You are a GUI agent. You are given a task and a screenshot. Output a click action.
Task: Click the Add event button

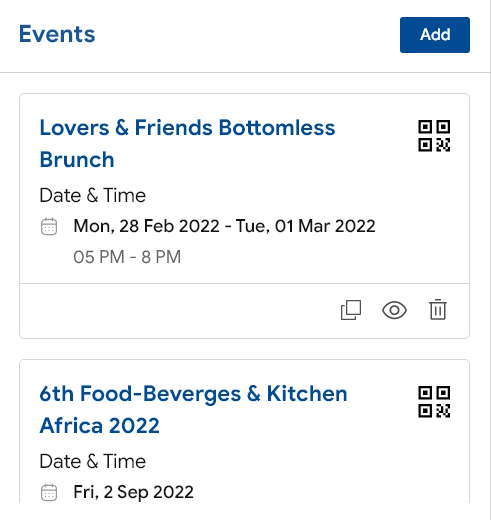[x=435, y=35]
